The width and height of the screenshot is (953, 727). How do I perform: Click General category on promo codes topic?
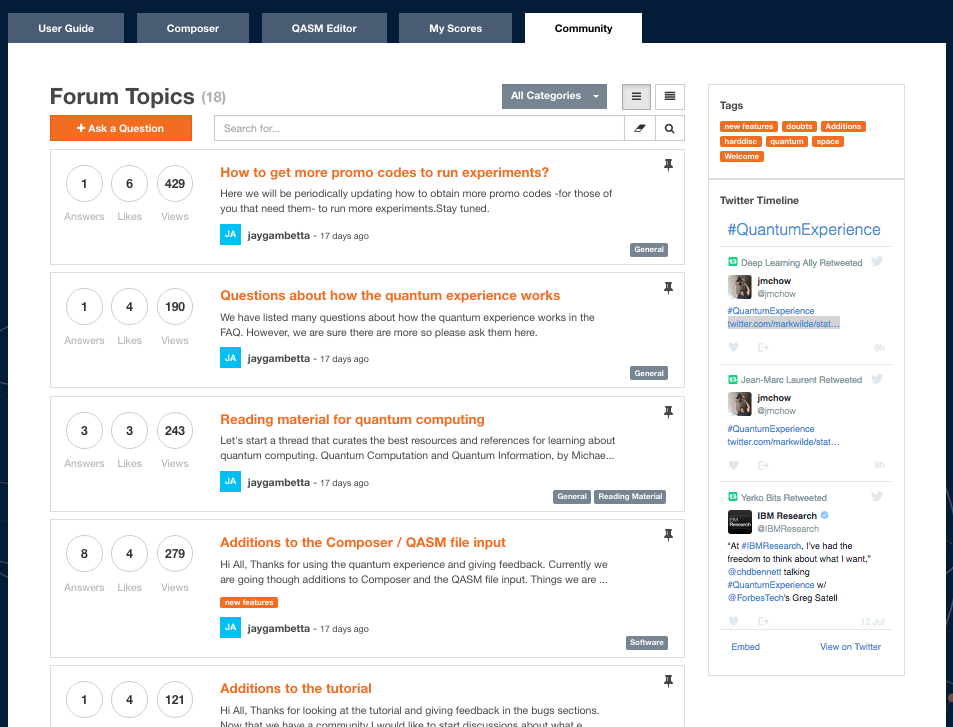click(x=649, y=250)
